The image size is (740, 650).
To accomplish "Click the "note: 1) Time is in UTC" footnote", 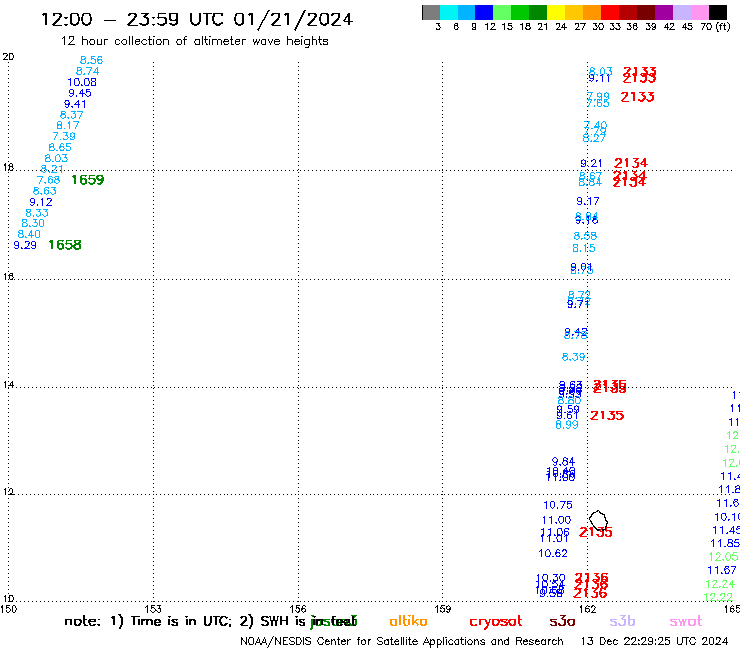I will coord(148,621).
